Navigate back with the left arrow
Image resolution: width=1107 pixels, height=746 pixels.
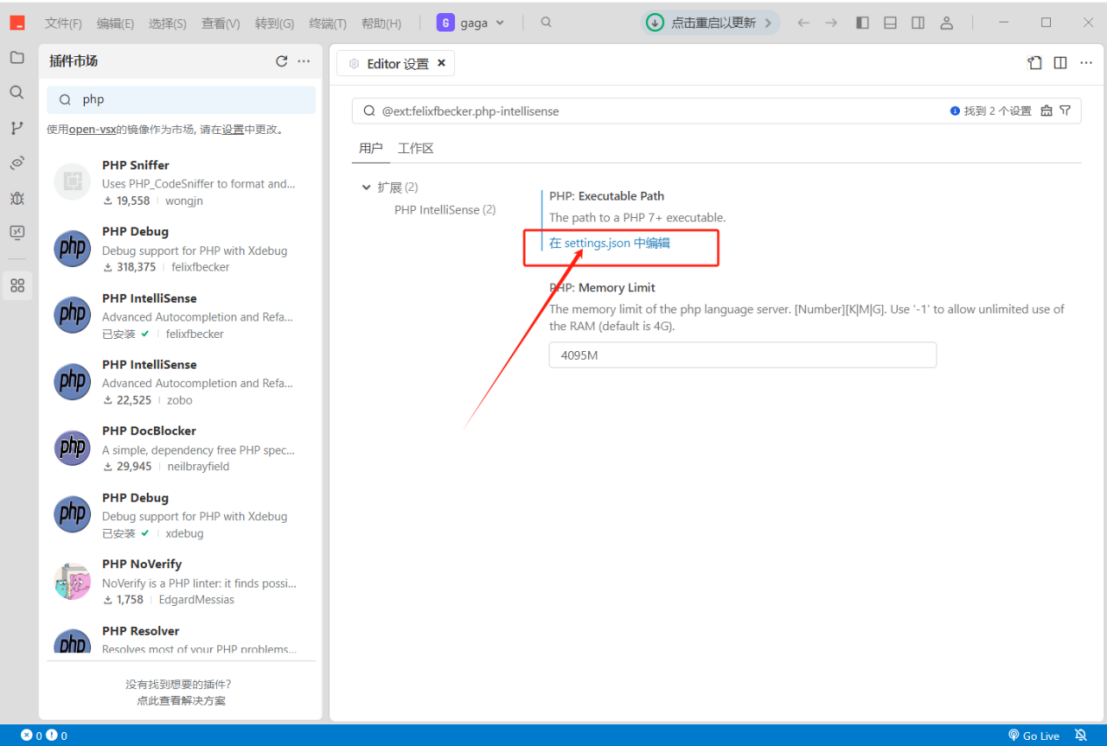coord(803,23)
